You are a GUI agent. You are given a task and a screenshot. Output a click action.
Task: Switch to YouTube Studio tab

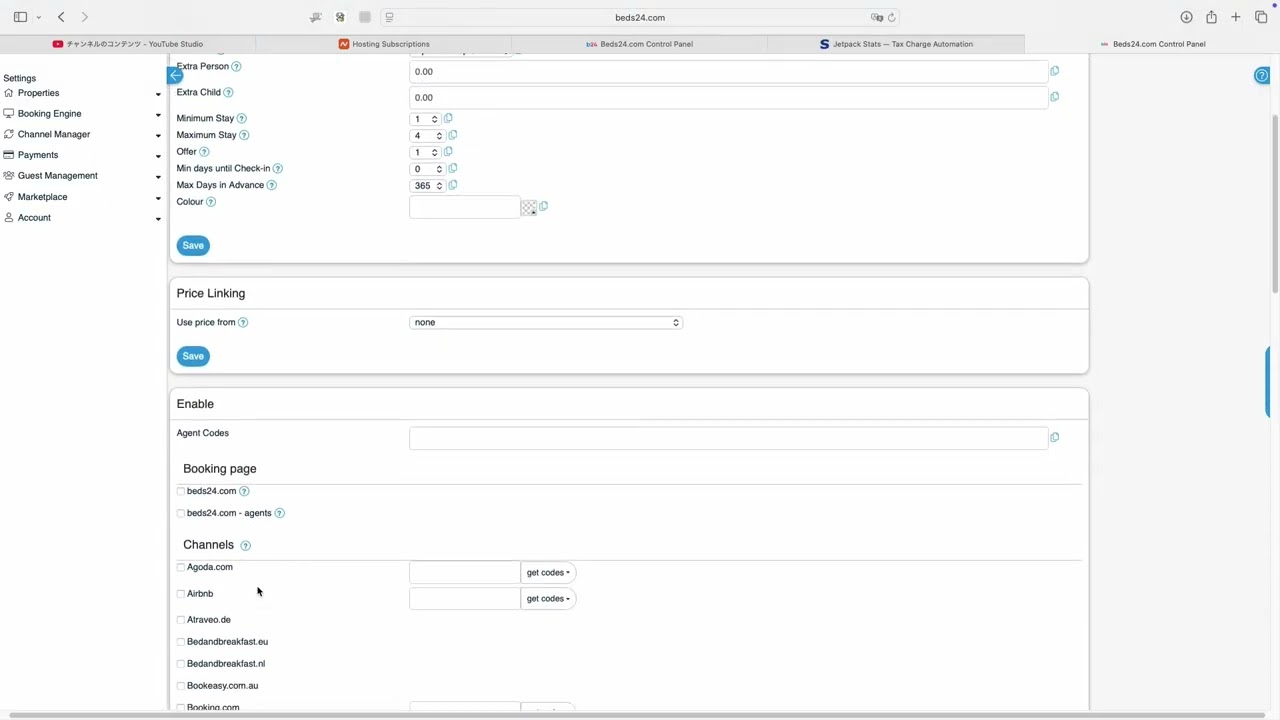click(128, 44)
